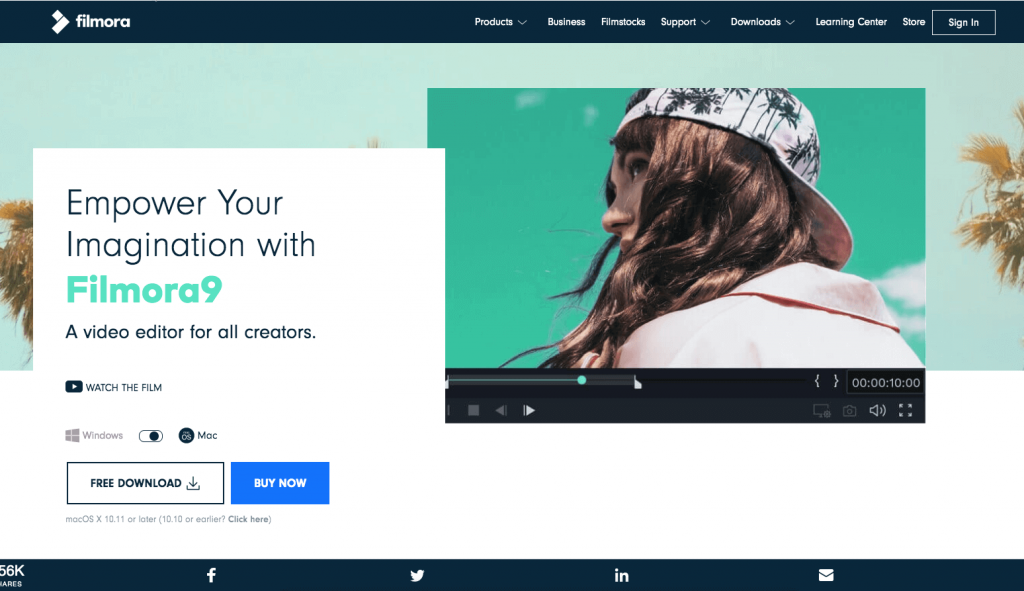Share on Twitter
Viewport: 1024px width, 591px height.
417,575
